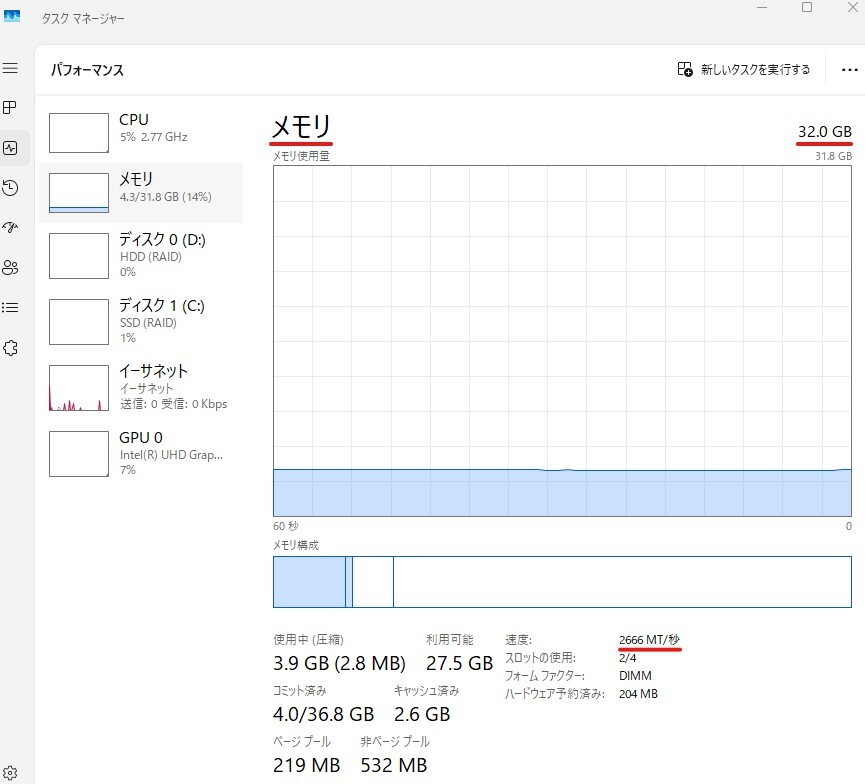This screenshot has width=865, height=784.
Task: Open Task Manager settings gear
Action: tap(10, 772)
